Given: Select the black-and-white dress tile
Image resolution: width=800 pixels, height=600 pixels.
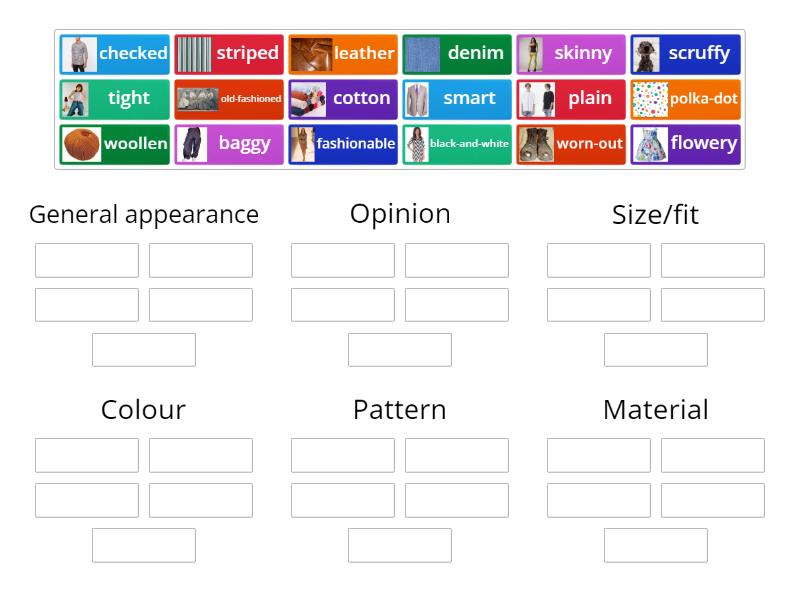Looking at the screenshot, I should pos(457,143).
